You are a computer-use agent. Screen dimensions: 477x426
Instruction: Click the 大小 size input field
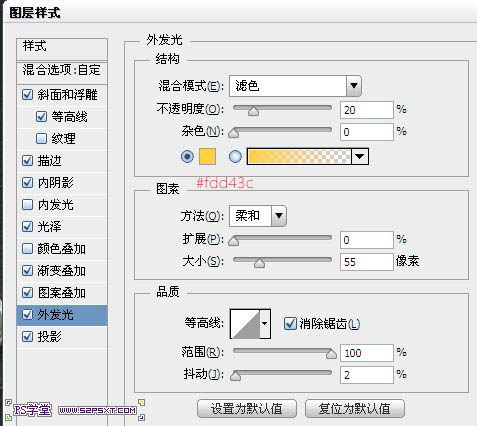click(x=366, y=262)
